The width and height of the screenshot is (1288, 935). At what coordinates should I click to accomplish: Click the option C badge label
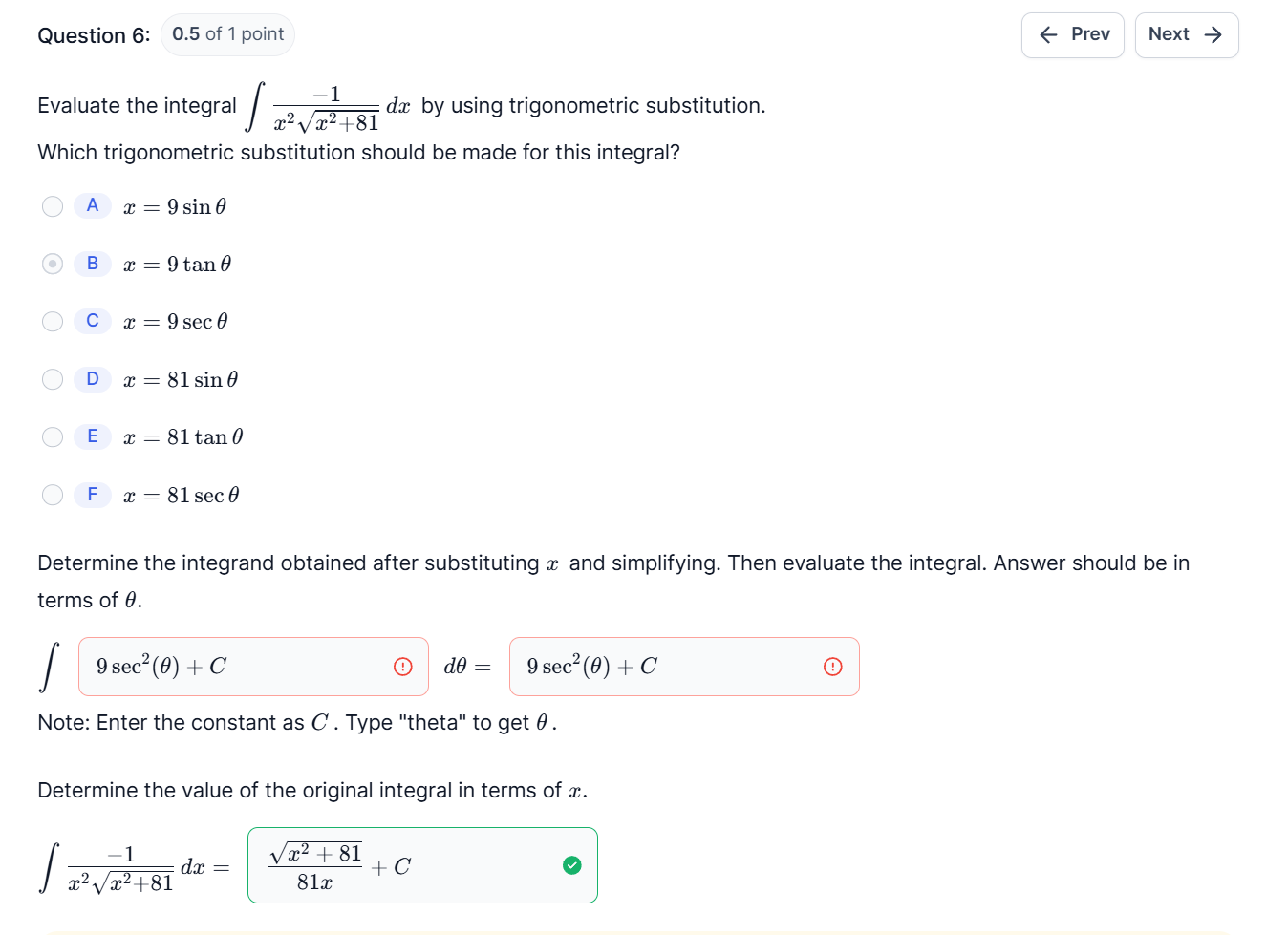pyautogui.click(x=92, y=321)
